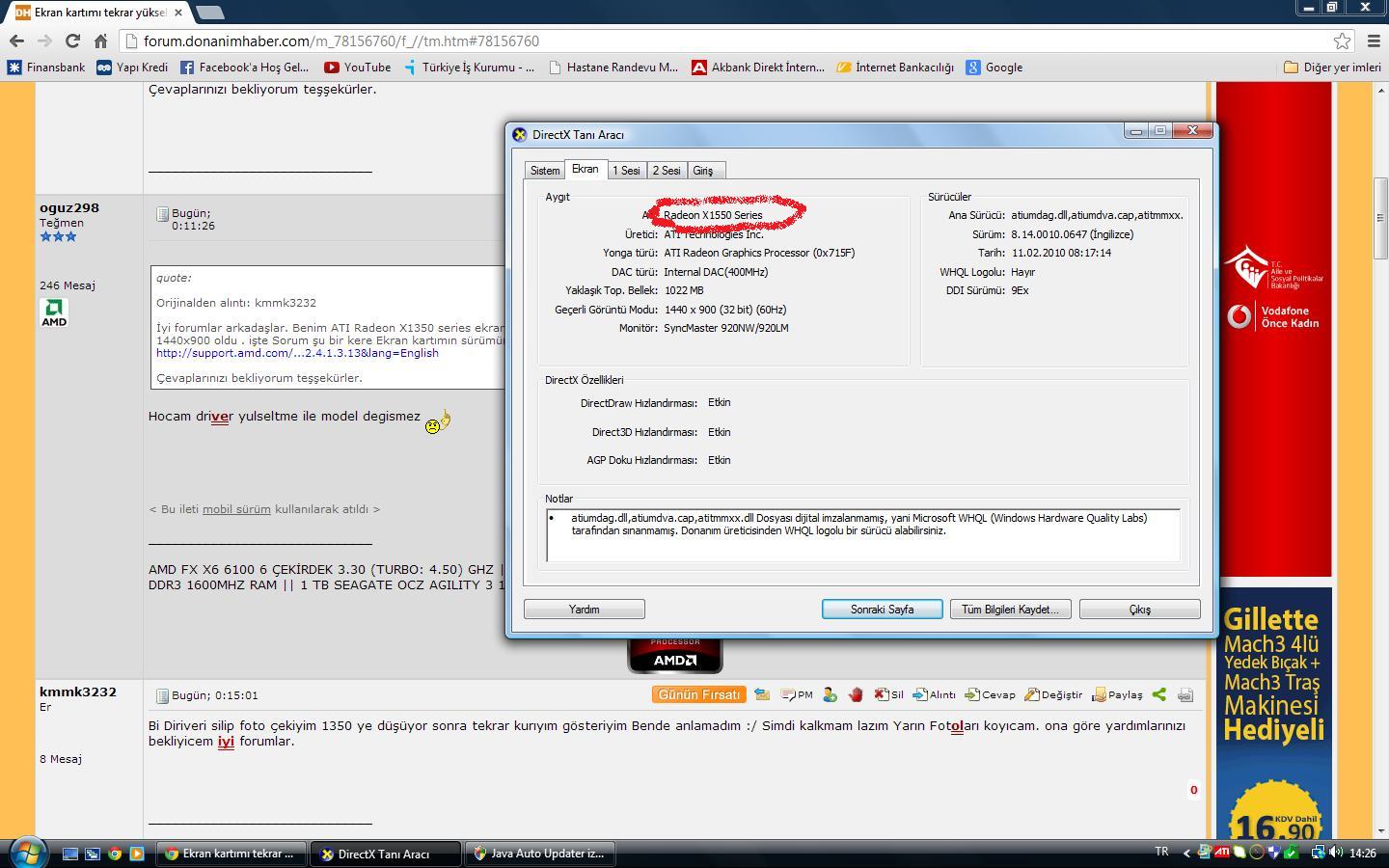Click Cevap to reply

tap(991, 694)
